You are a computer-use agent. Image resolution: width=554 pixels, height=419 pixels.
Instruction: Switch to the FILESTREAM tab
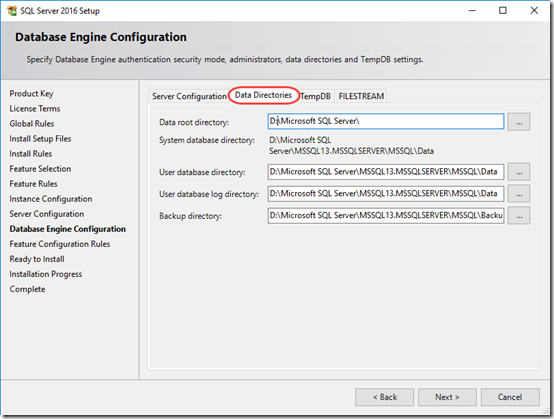[361, 96]
